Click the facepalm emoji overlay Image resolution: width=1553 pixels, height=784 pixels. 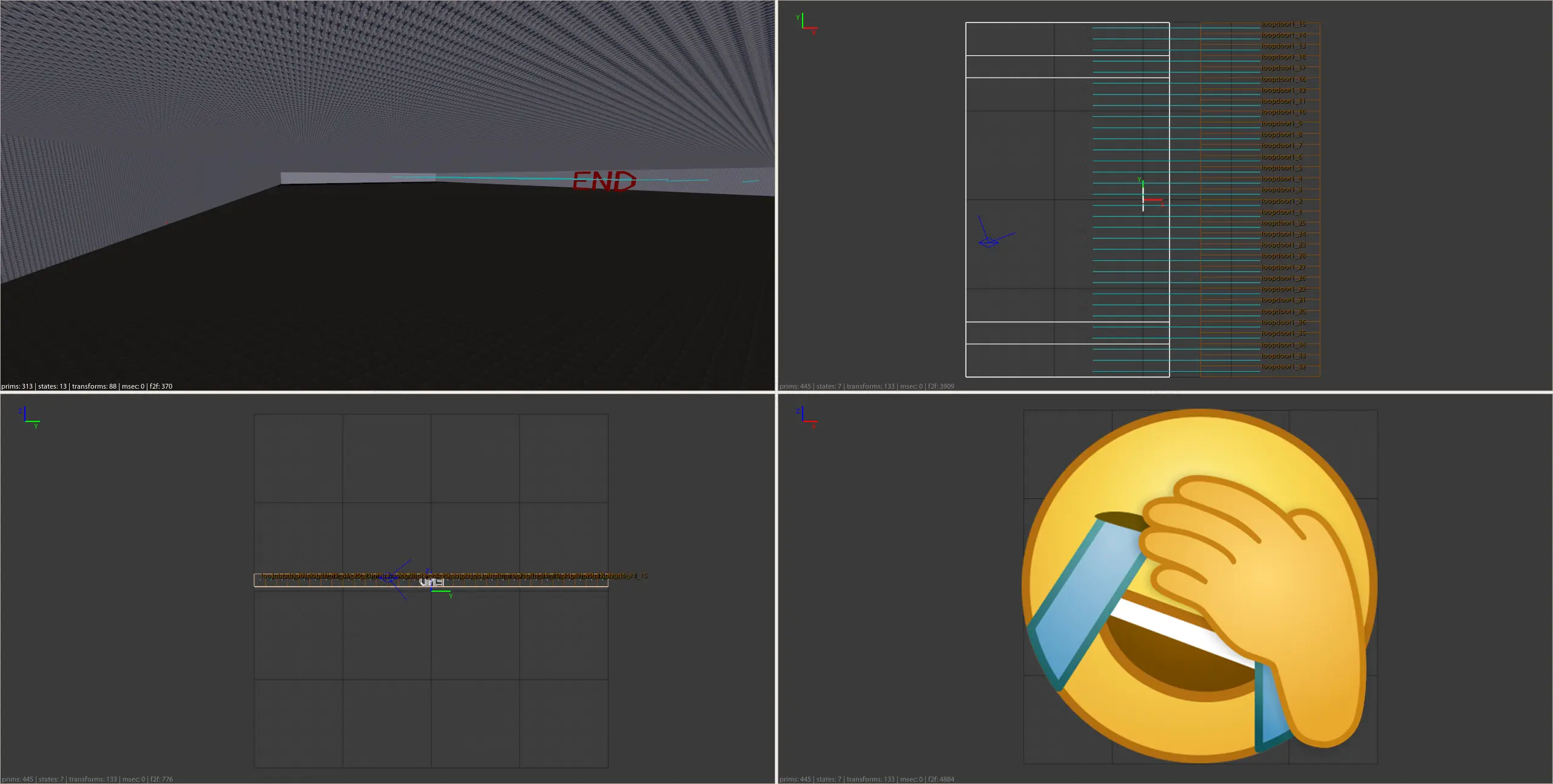(1200, 586)
